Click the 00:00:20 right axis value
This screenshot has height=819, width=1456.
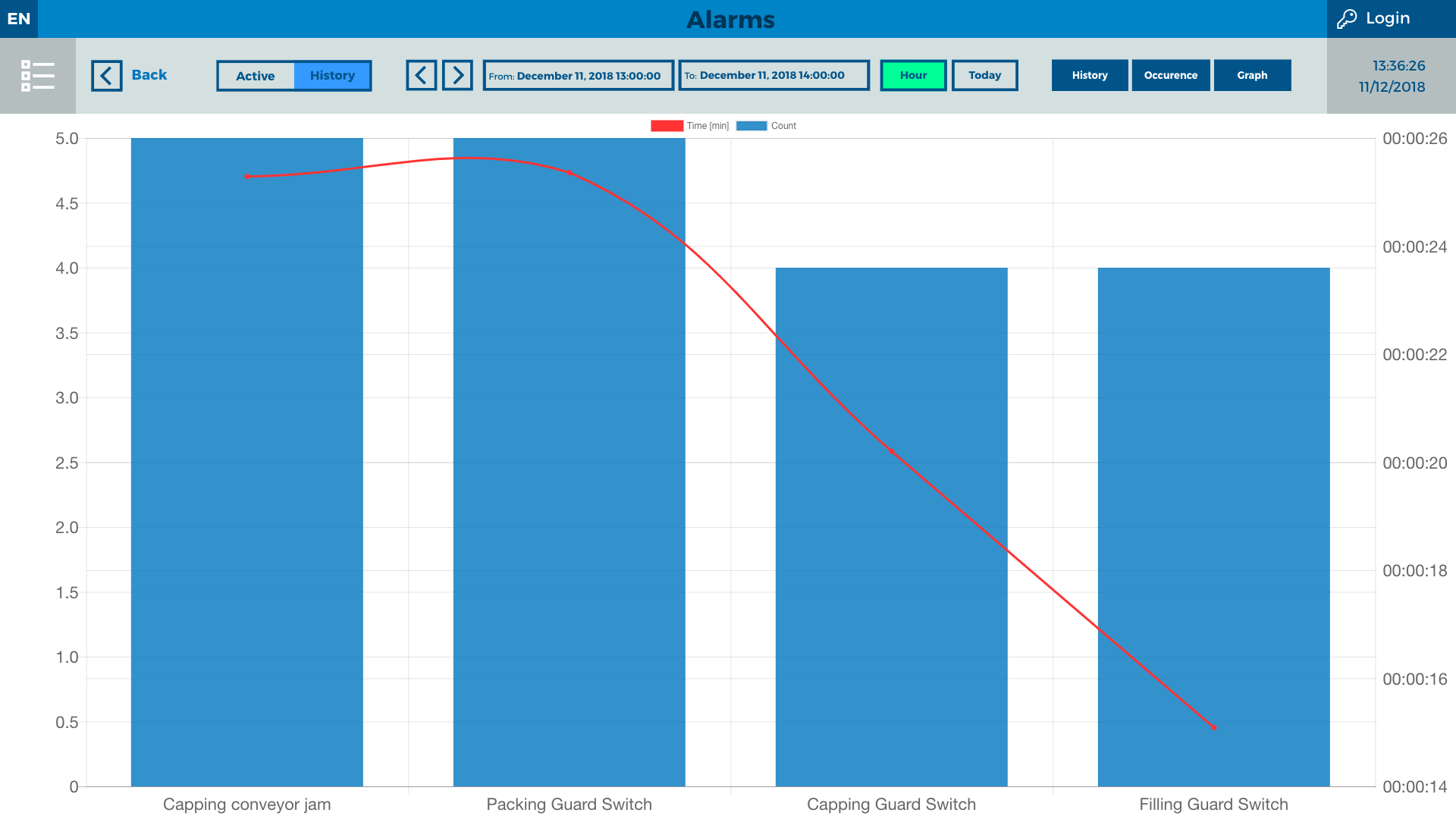(1415, 463)
